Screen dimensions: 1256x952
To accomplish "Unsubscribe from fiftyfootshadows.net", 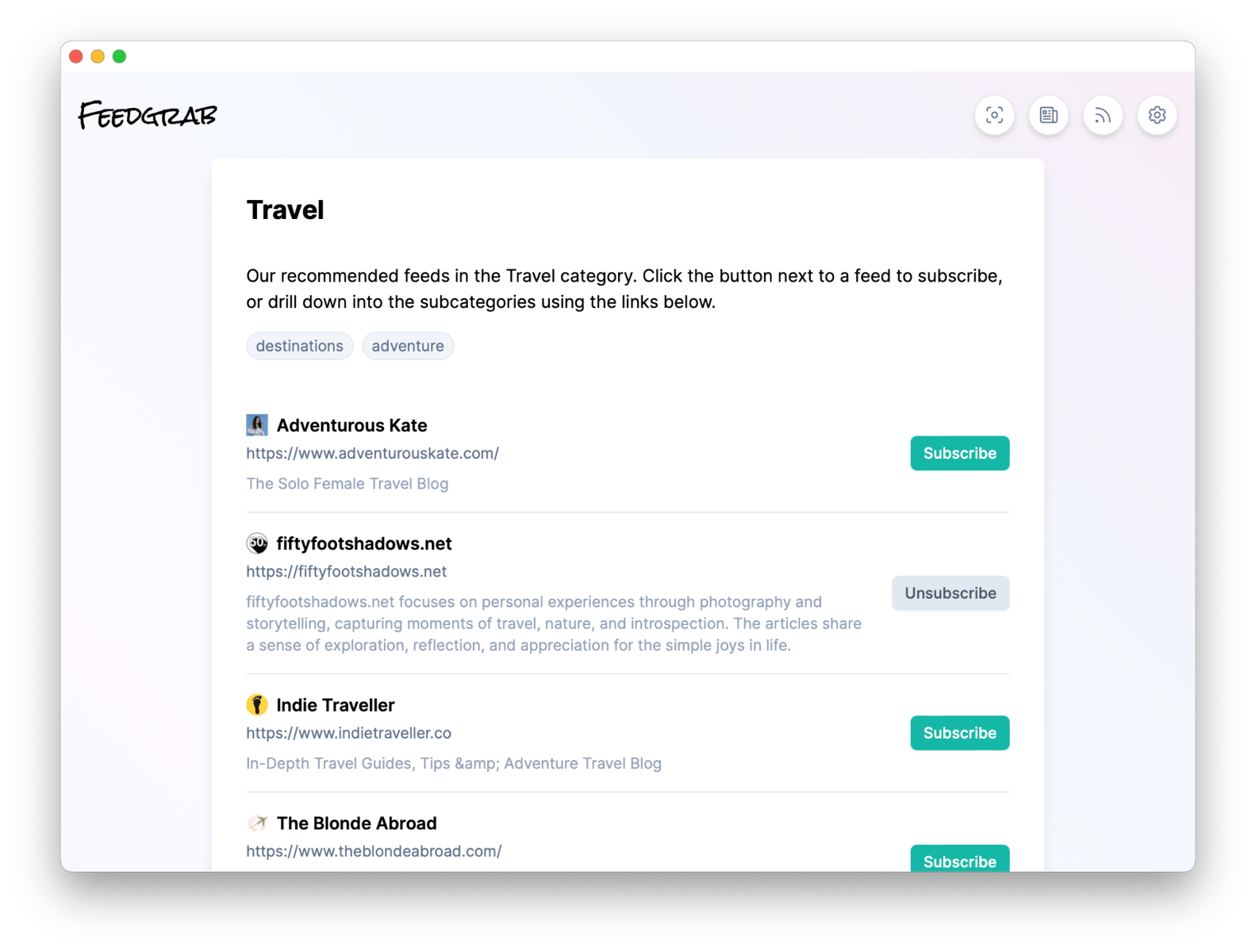I will (x=950, y=593).
